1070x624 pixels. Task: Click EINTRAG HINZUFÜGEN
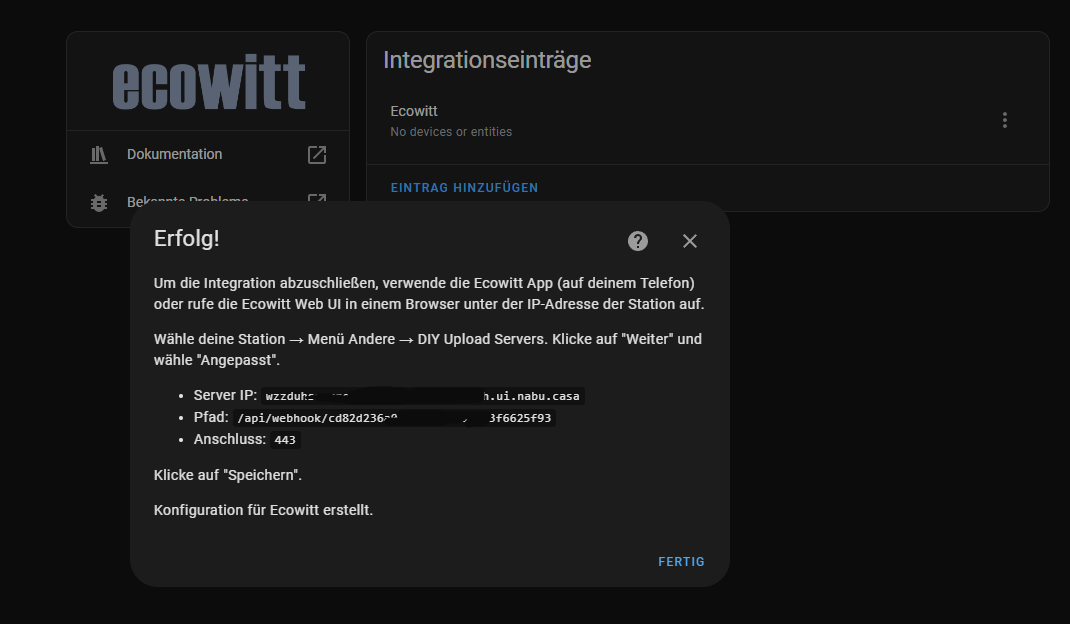click(464, 188)
